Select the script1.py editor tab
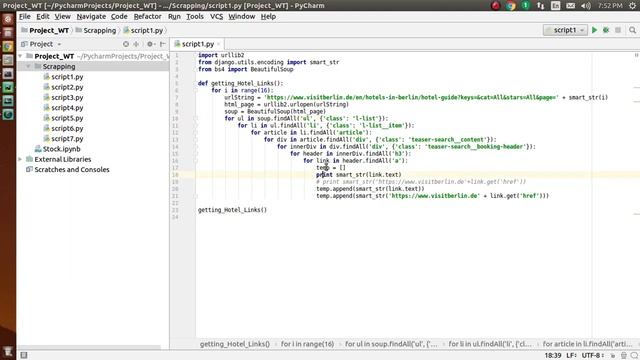The height and width of the screenshot is (360, 640). (x=198, y=44)
